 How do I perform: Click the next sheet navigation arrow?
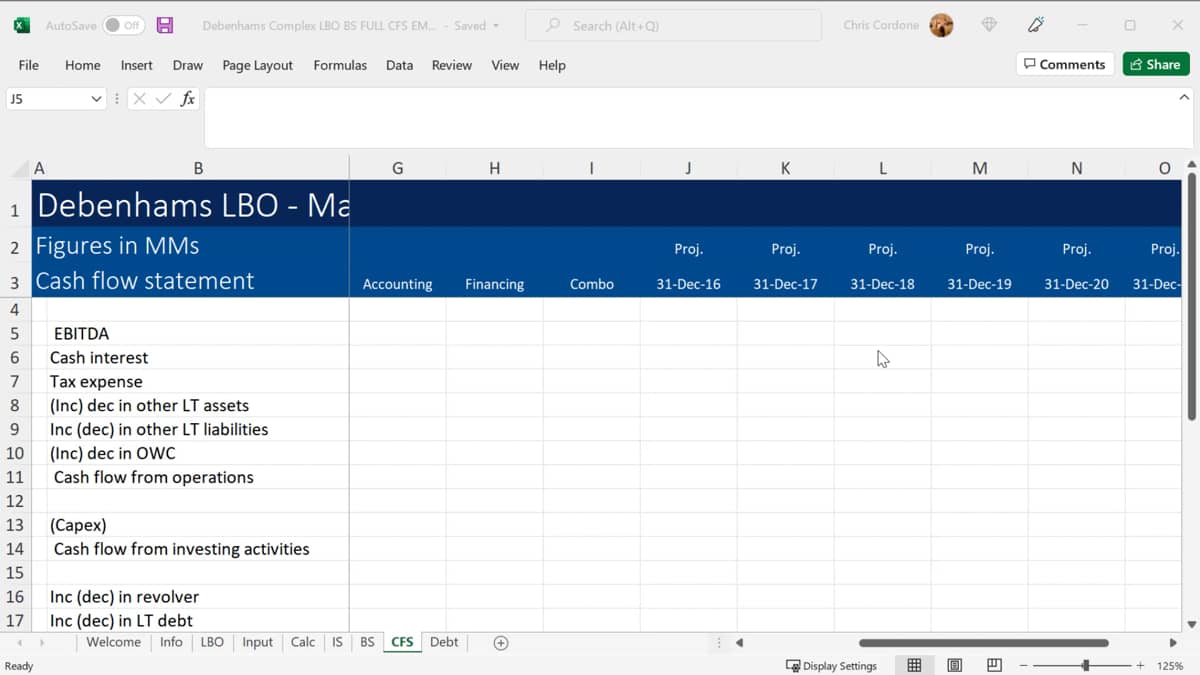(x=43, y=642)
